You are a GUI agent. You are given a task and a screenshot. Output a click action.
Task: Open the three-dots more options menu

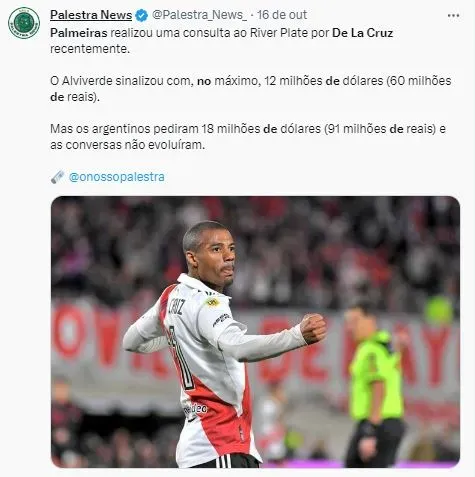tap(453, 15)
